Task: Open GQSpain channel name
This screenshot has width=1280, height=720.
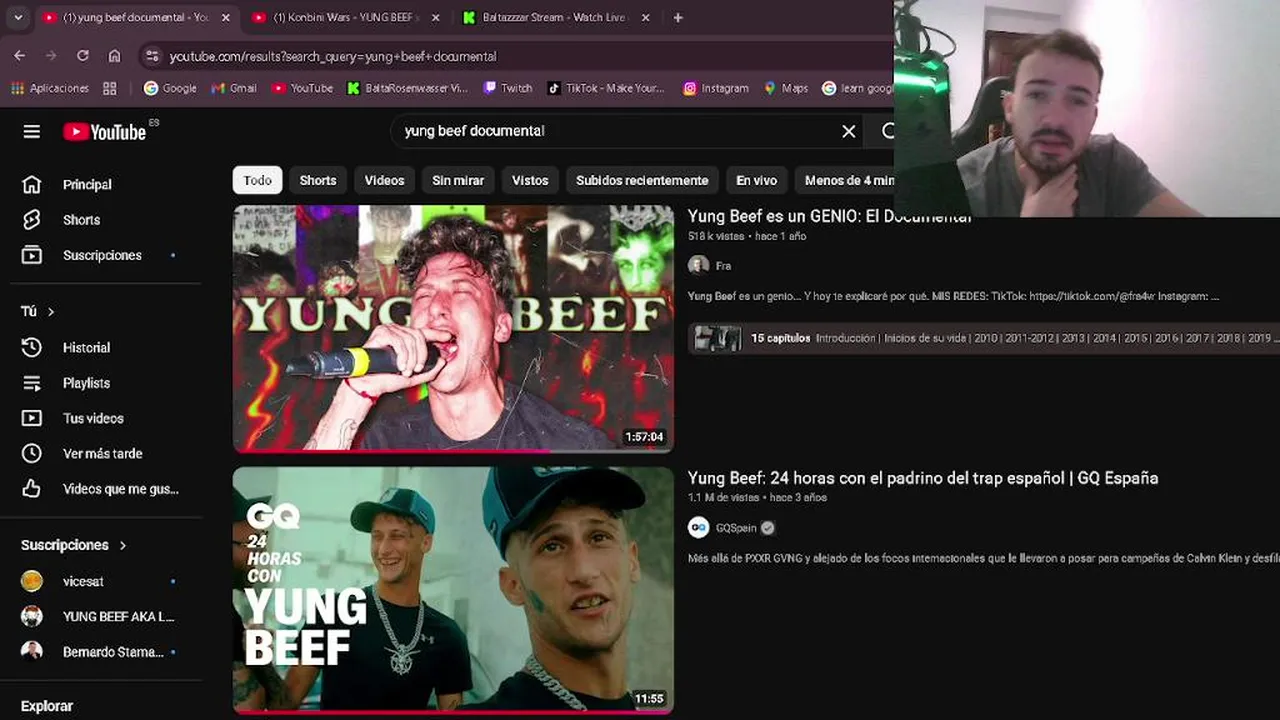Action: tap(736, 528)
